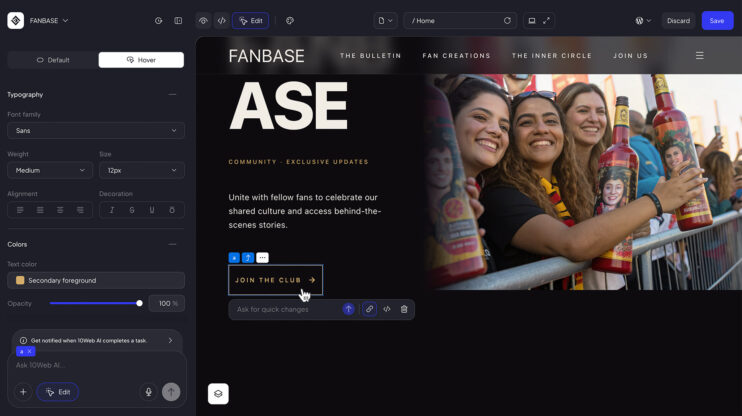
Task: Open the Weight Medium dropdown
Action: click(50, 170)
